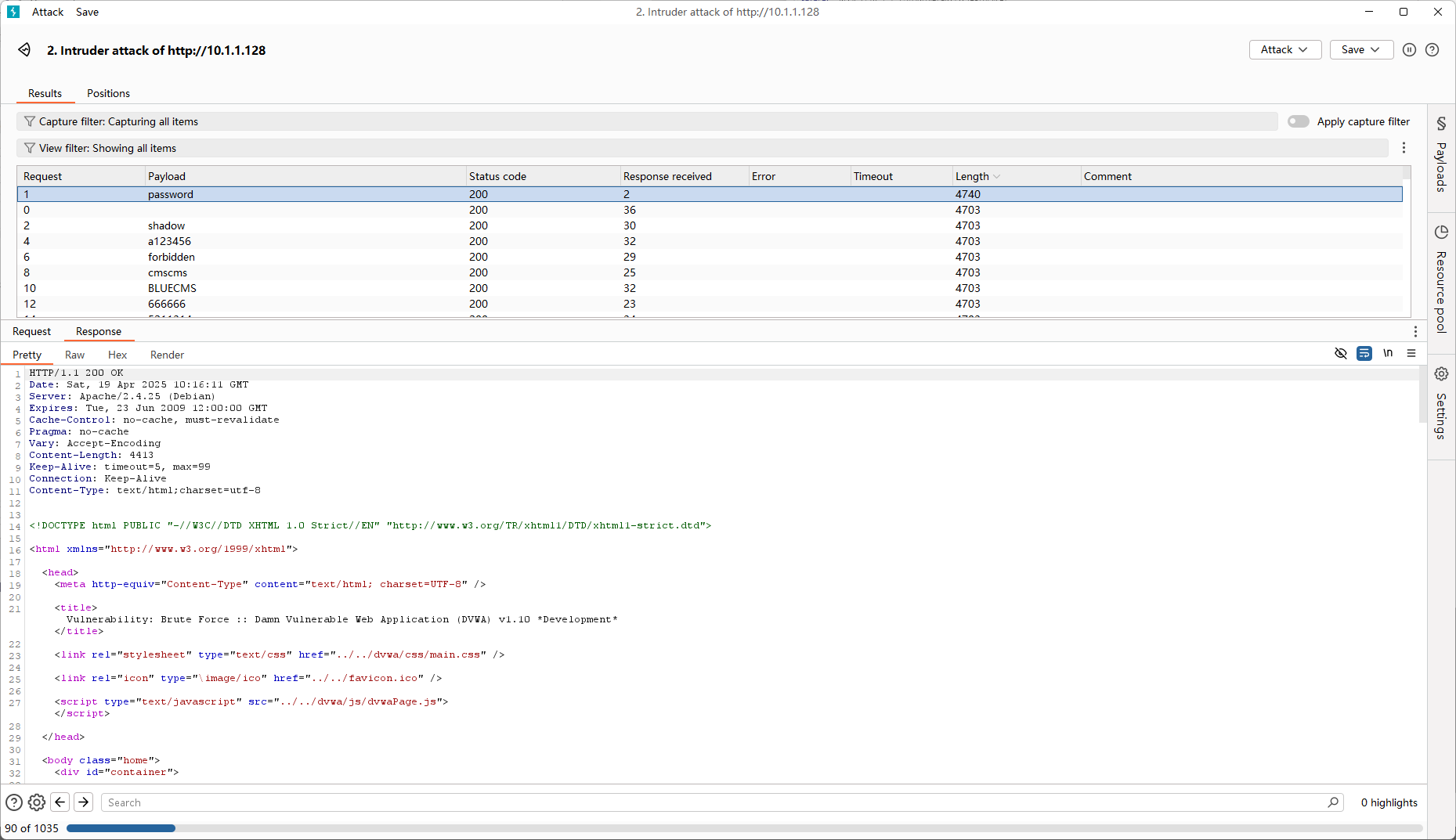1456x840 pixels.
Task: Sort by Error column header
Action: (799, 176)
